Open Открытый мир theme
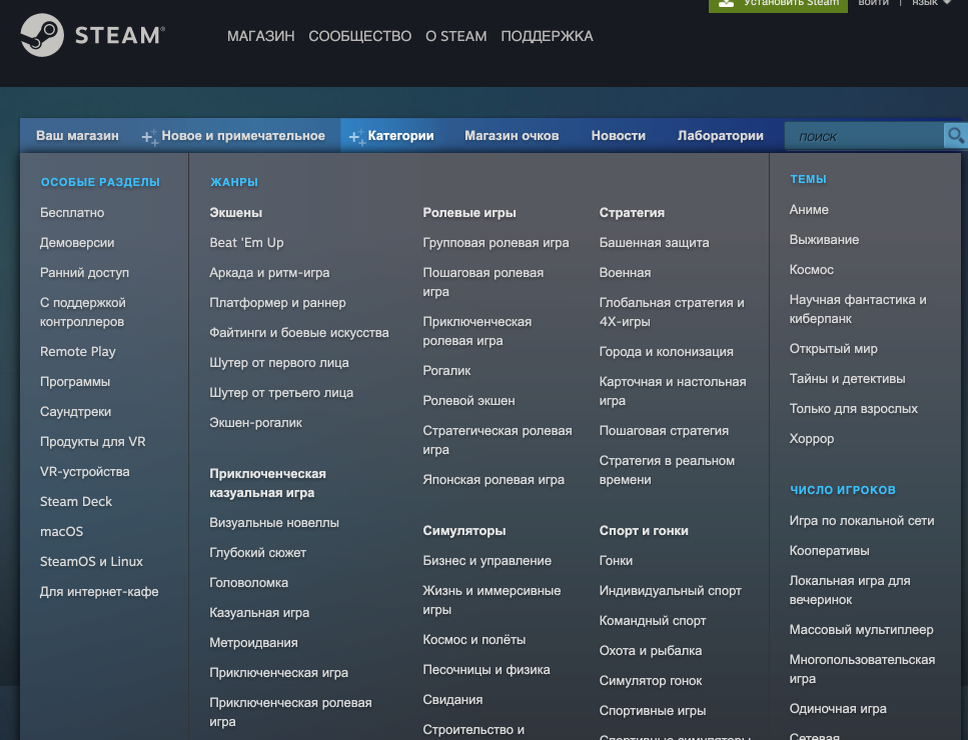 click(x=833, y=349)
